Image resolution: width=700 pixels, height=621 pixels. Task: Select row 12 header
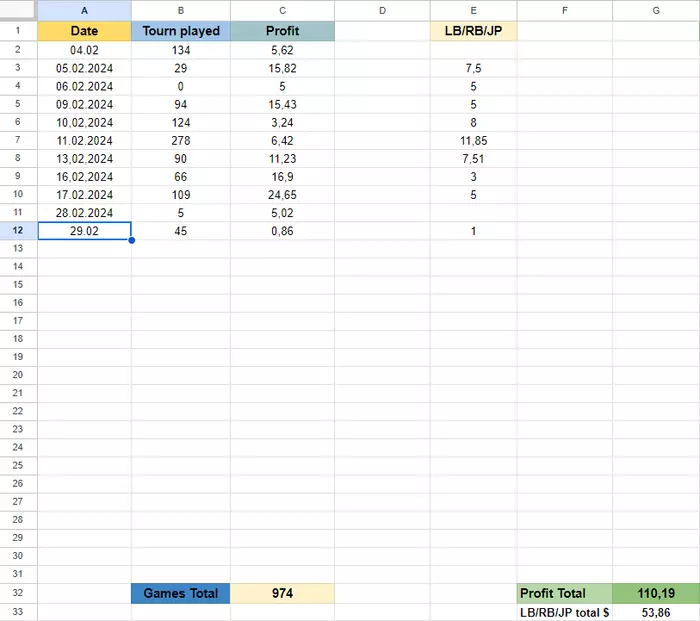[18, 230]
